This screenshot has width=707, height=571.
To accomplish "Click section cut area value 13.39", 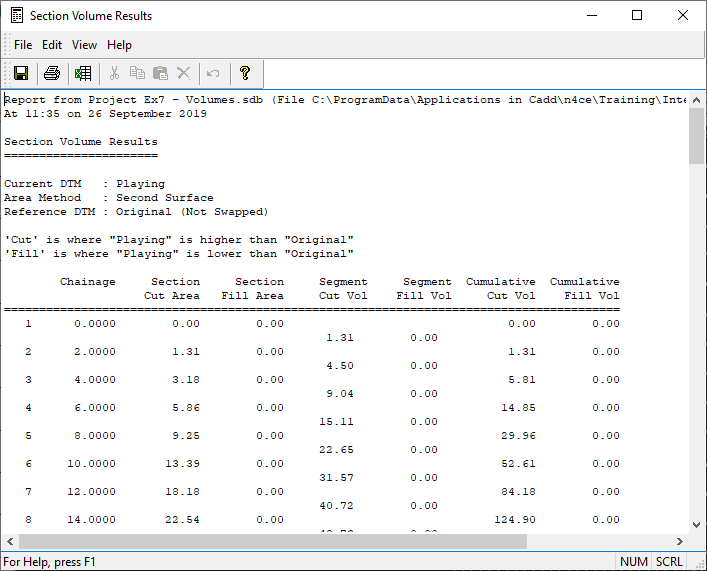I will 182,463.
